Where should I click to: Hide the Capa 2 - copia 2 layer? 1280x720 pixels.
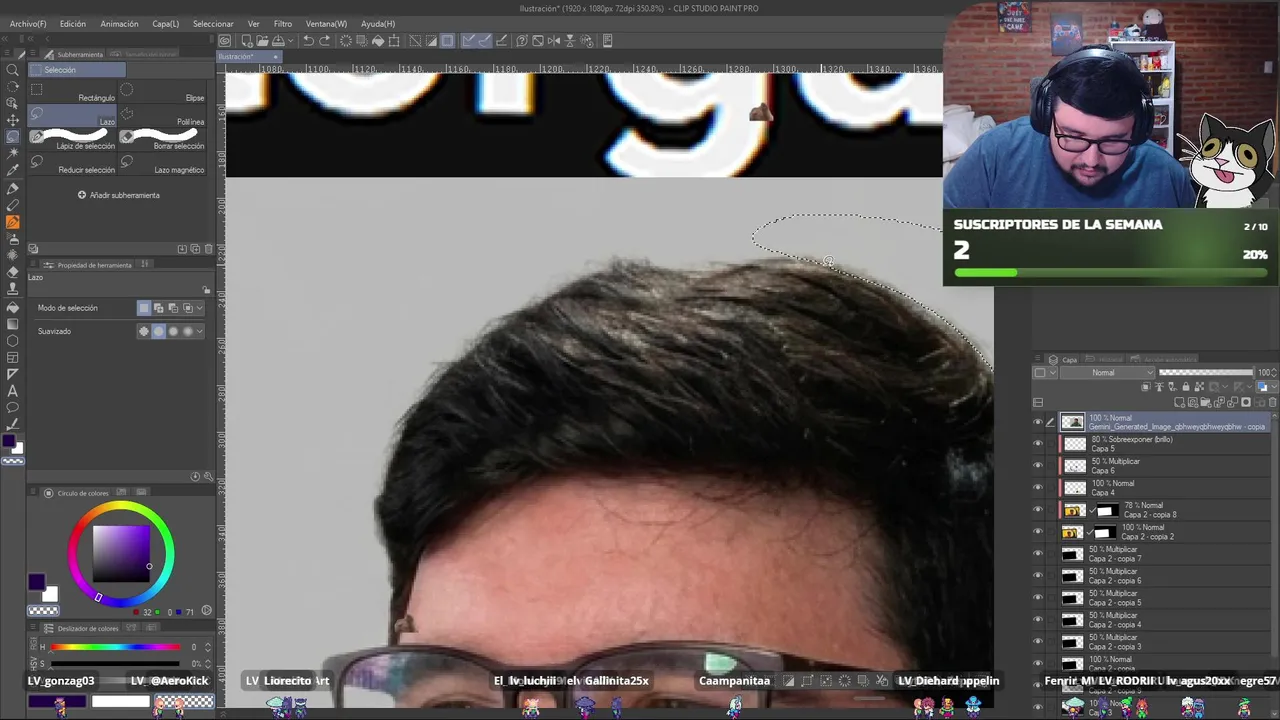1037,532
